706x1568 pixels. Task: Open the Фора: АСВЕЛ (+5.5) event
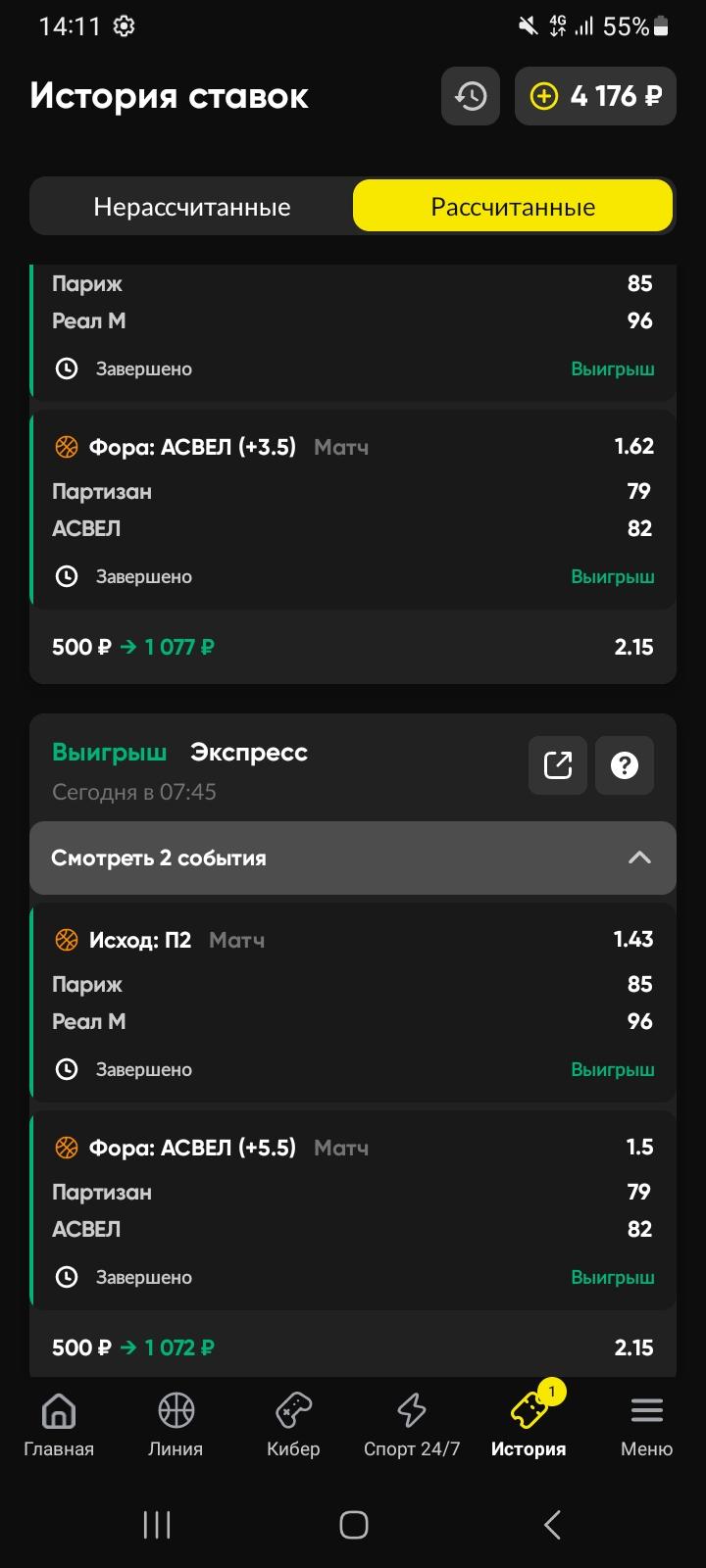(353, 1210)
